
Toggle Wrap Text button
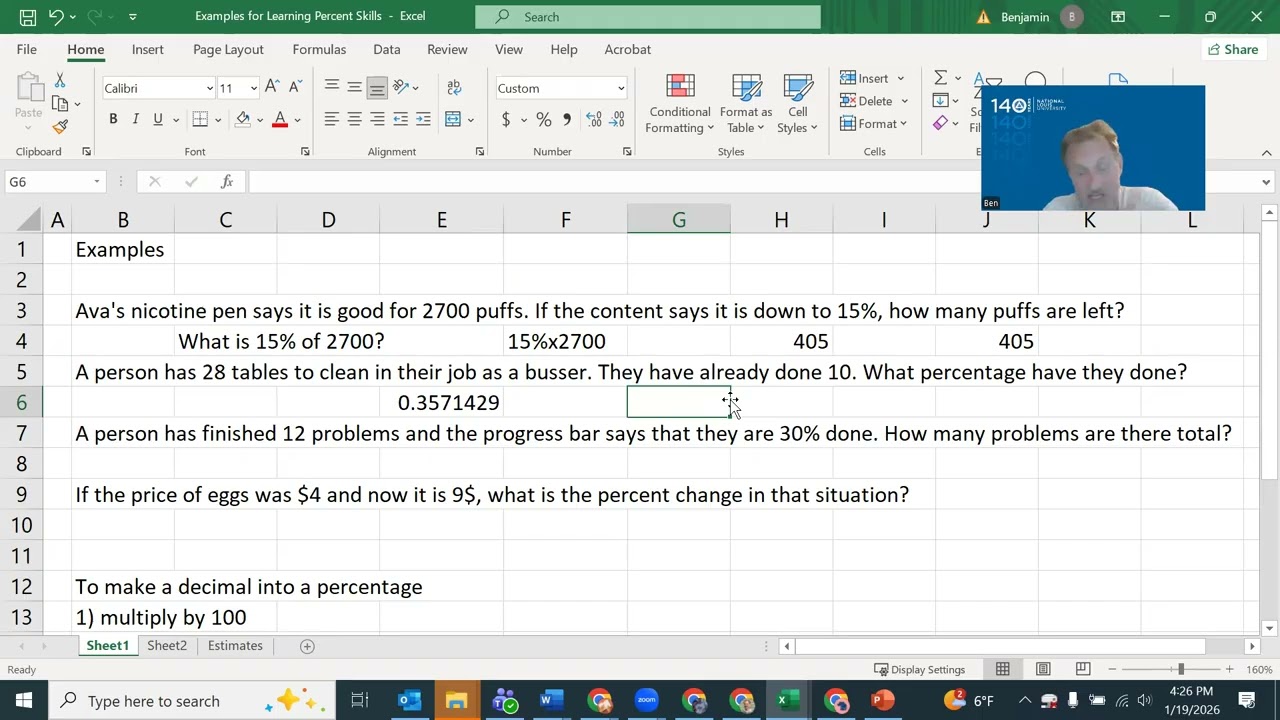point(454,88)
